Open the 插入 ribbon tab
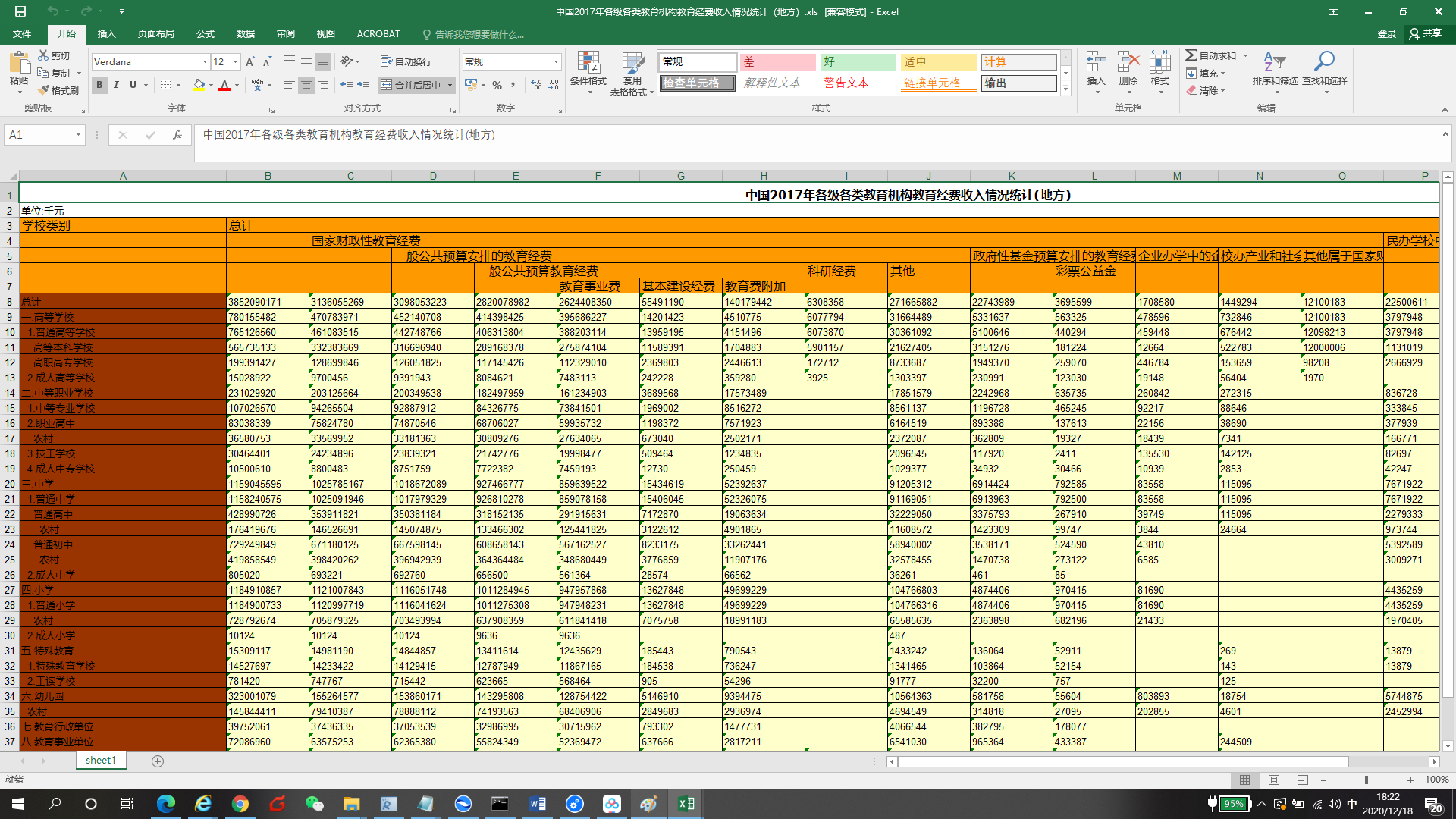The width and height of the screenshot is (1456, 819). point(106,34)
